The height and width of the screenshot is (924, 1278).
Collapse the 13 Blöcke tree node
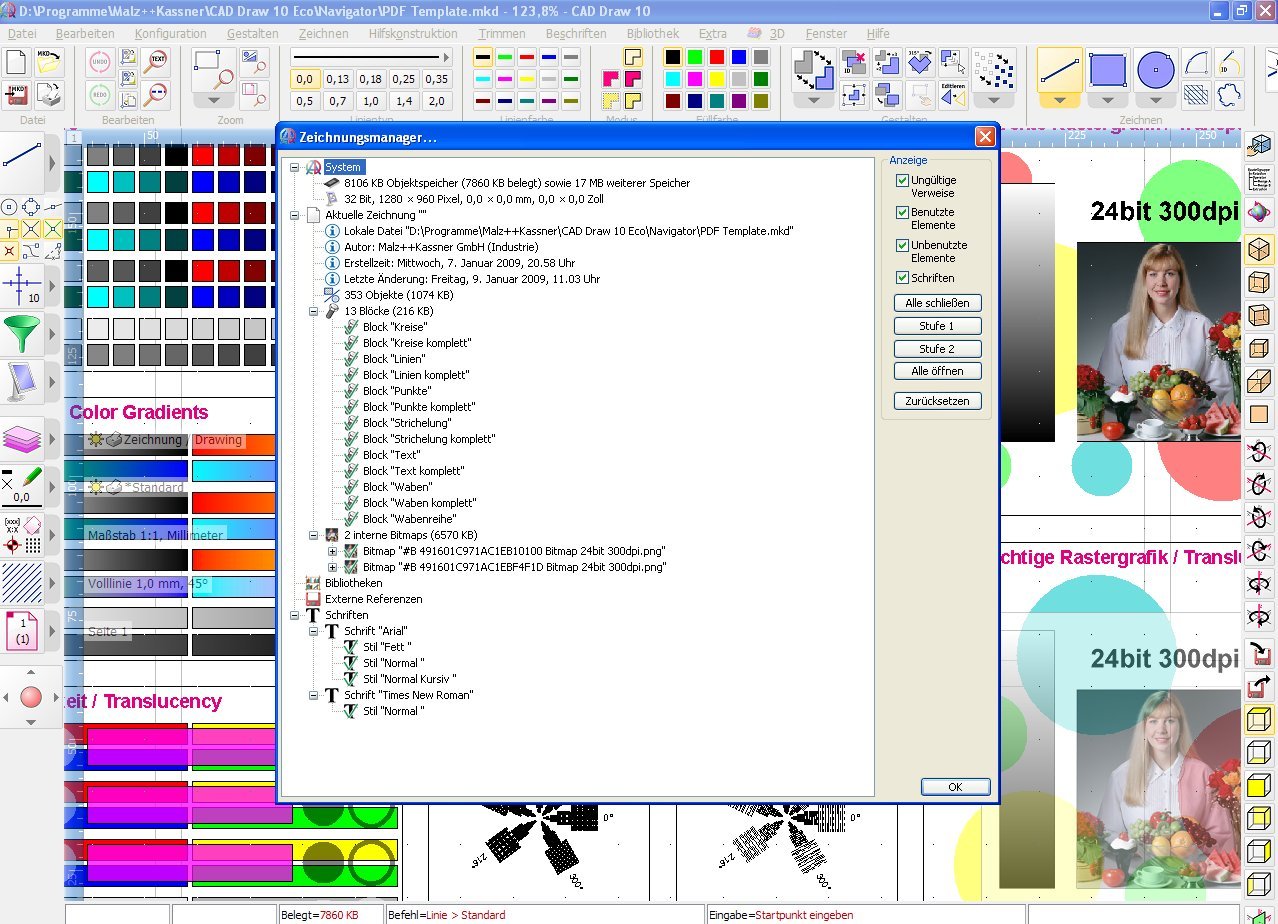point(314,311)
